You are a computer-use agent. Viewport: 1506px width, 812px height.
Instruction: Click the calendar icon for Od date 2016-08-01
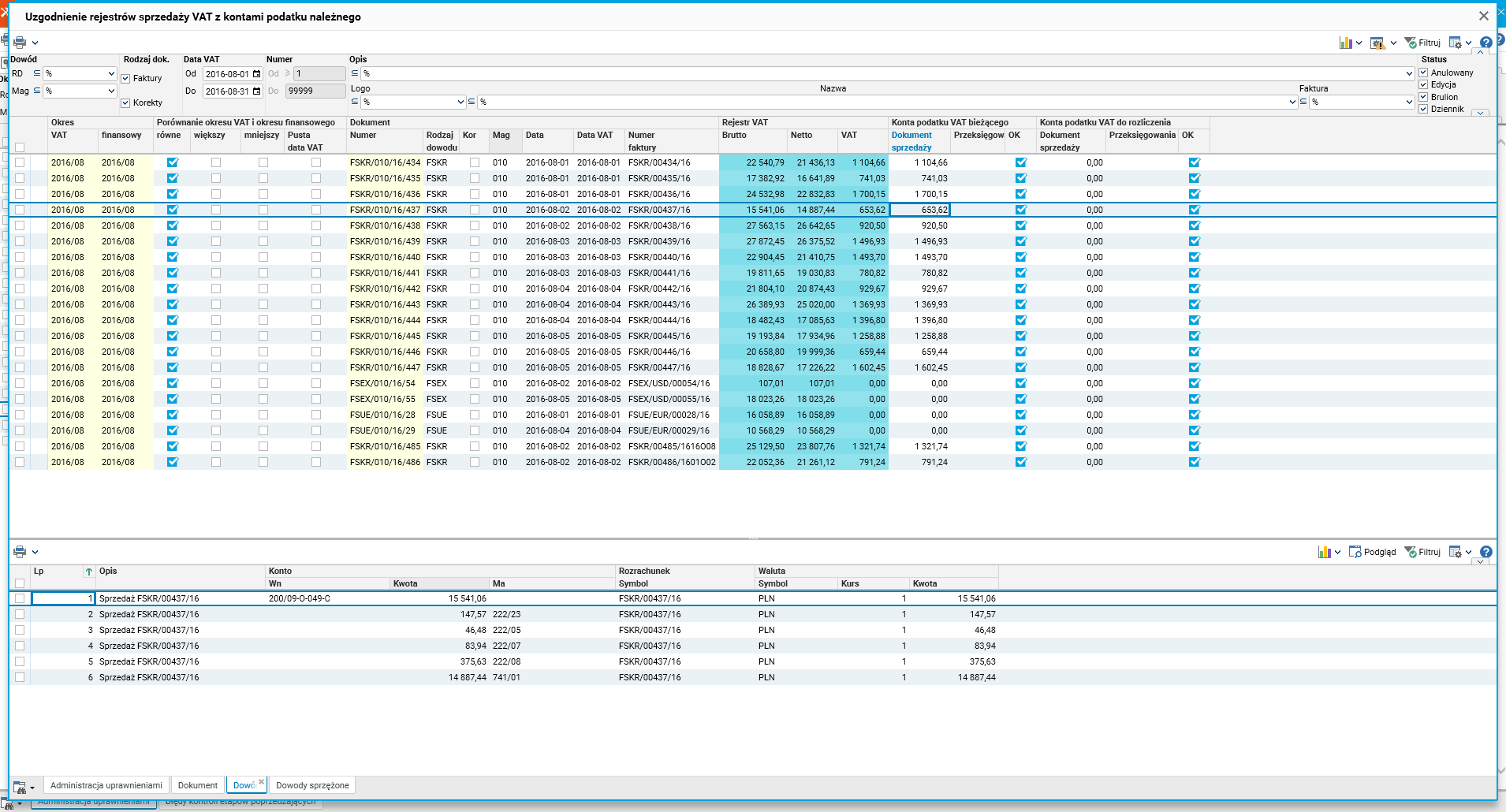[x=256, y=74]
